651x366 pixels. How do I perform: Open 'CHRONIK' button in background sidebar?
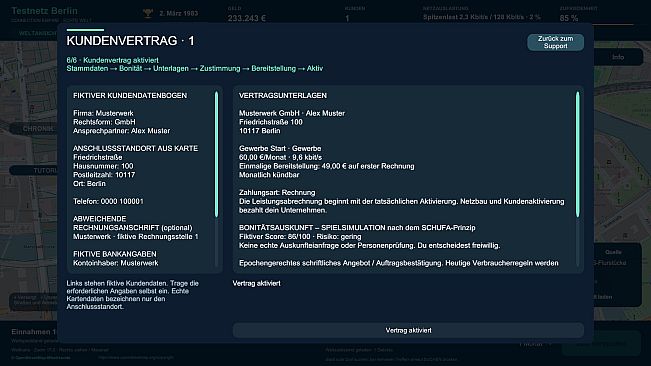coord(38,129)
